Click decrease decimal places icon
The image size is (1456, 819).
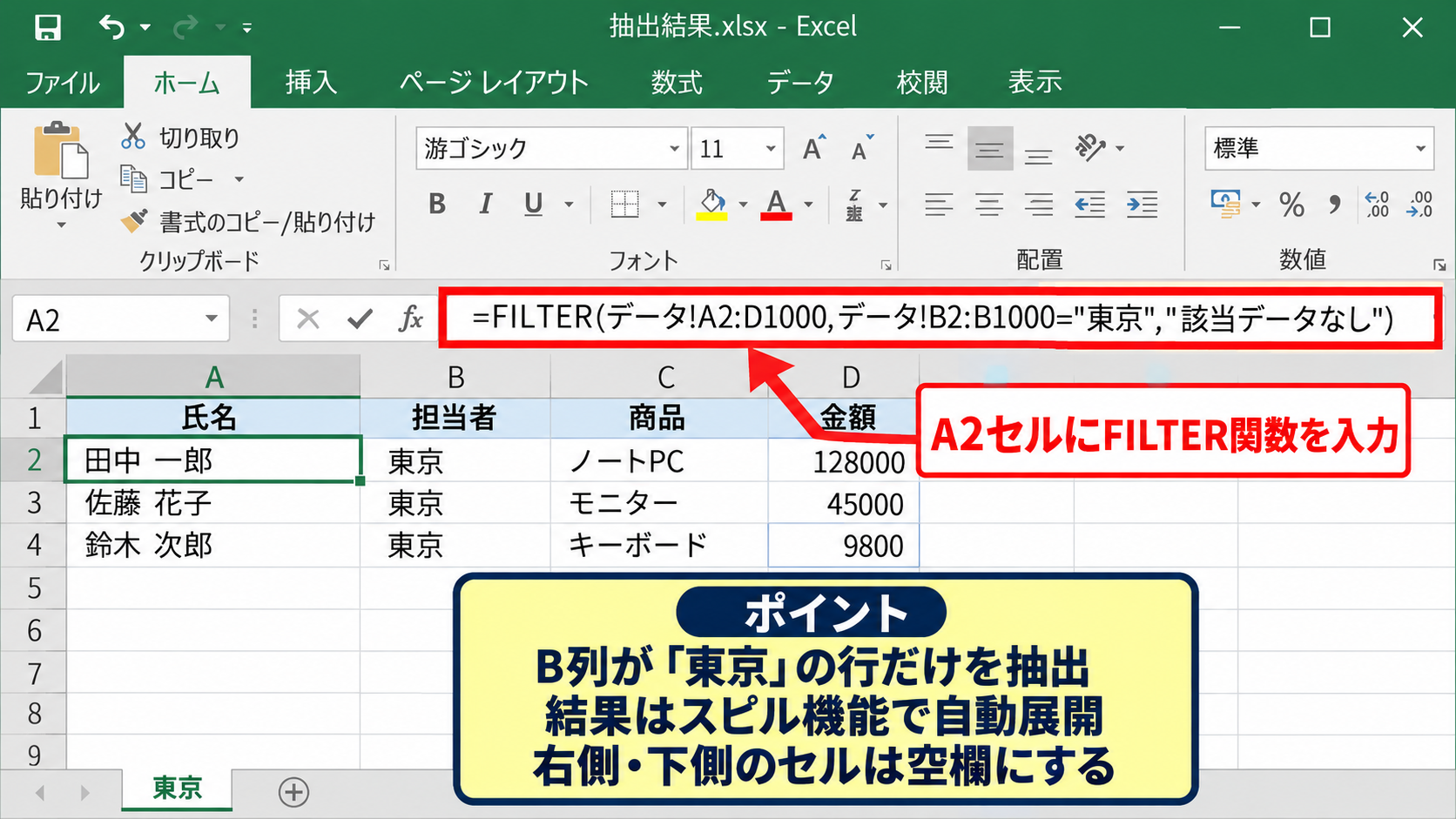coord(1419,205)
